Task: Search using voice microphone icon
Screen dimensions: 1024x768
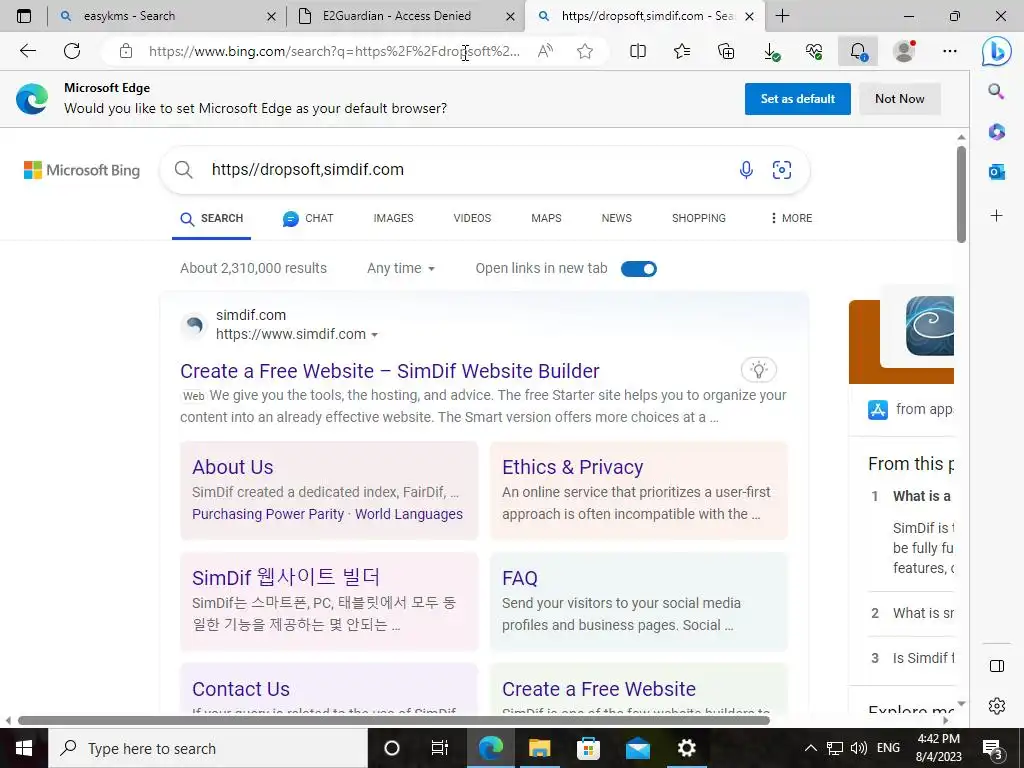Action: click(746, 170)
